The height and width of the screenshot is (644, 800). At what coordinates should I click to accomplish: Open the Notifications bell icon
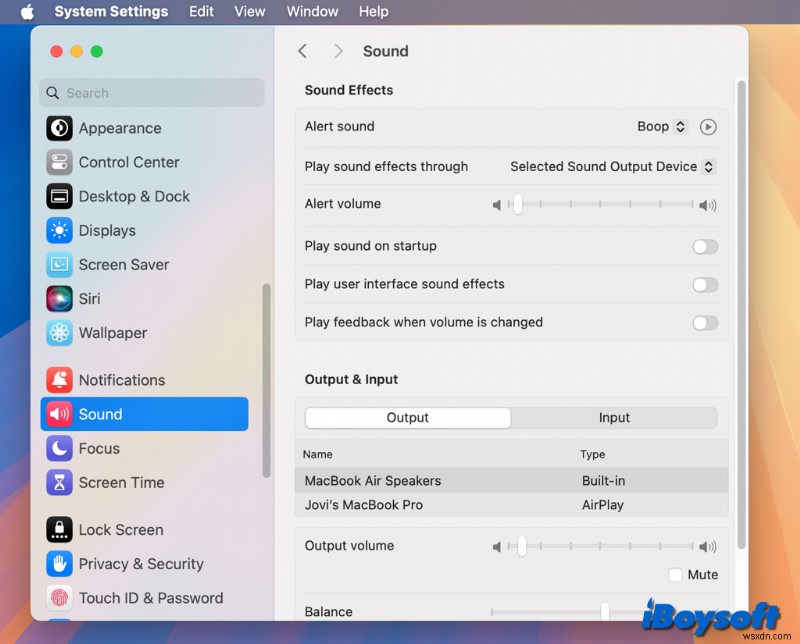[59, 380]
